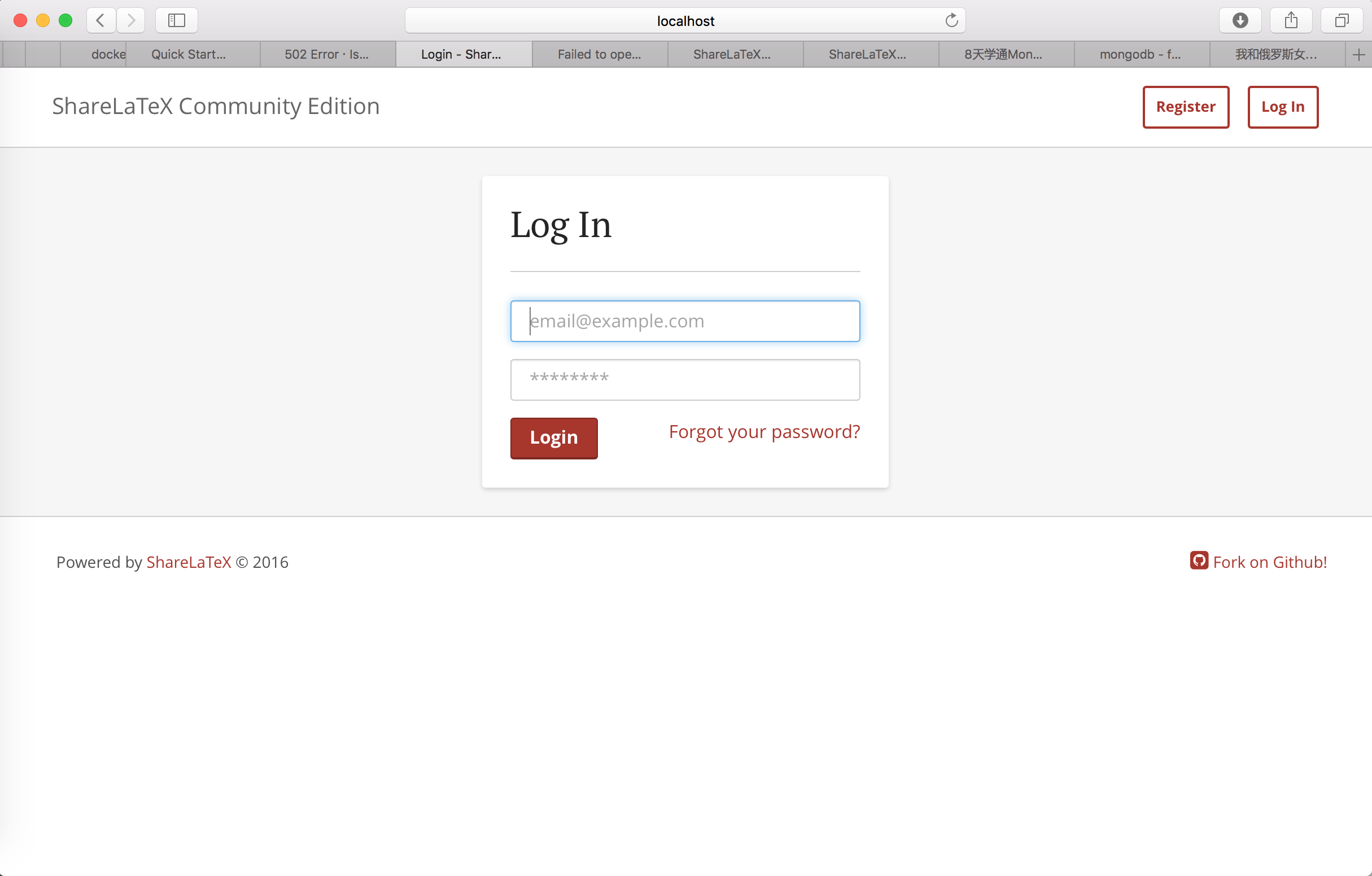Open the downloads list
Image resolution: width=1372 pixels, height=876 pixels.
[x=1240, y=20]
